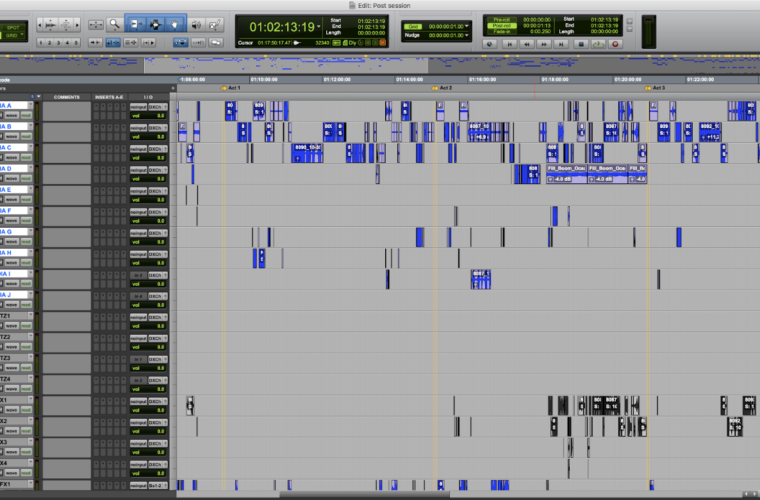Open Grid value dropdown arrow
The image size is (760, 500).
click(467, 26)
